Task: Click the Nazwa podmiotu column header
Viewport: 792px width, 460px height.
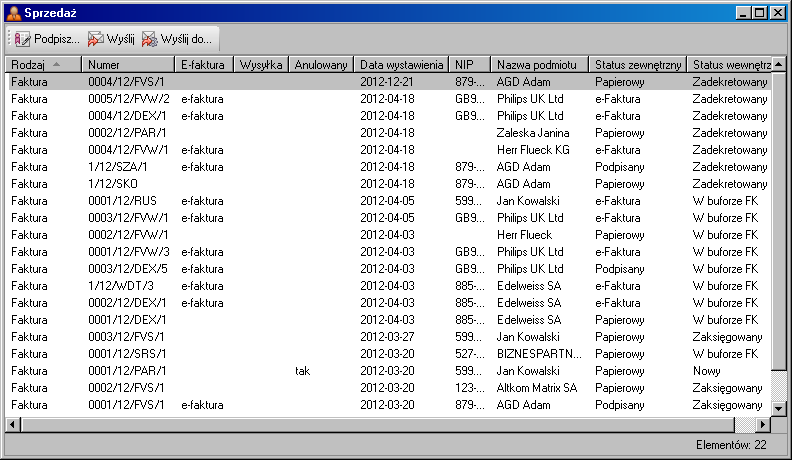Action: 537,64
